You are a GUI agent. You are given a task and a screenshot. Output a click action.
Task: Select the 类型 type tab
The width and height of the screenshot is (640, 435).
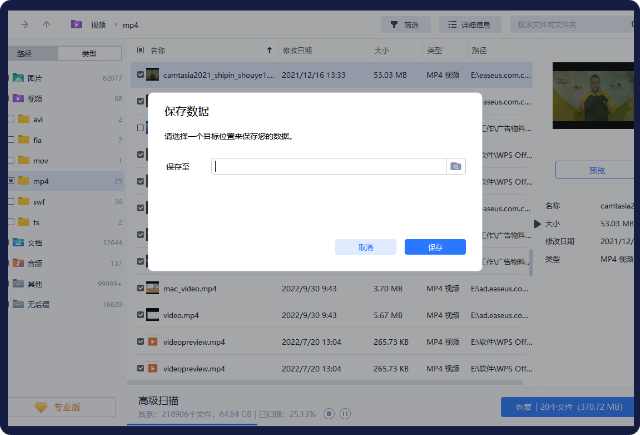(89, 53)
